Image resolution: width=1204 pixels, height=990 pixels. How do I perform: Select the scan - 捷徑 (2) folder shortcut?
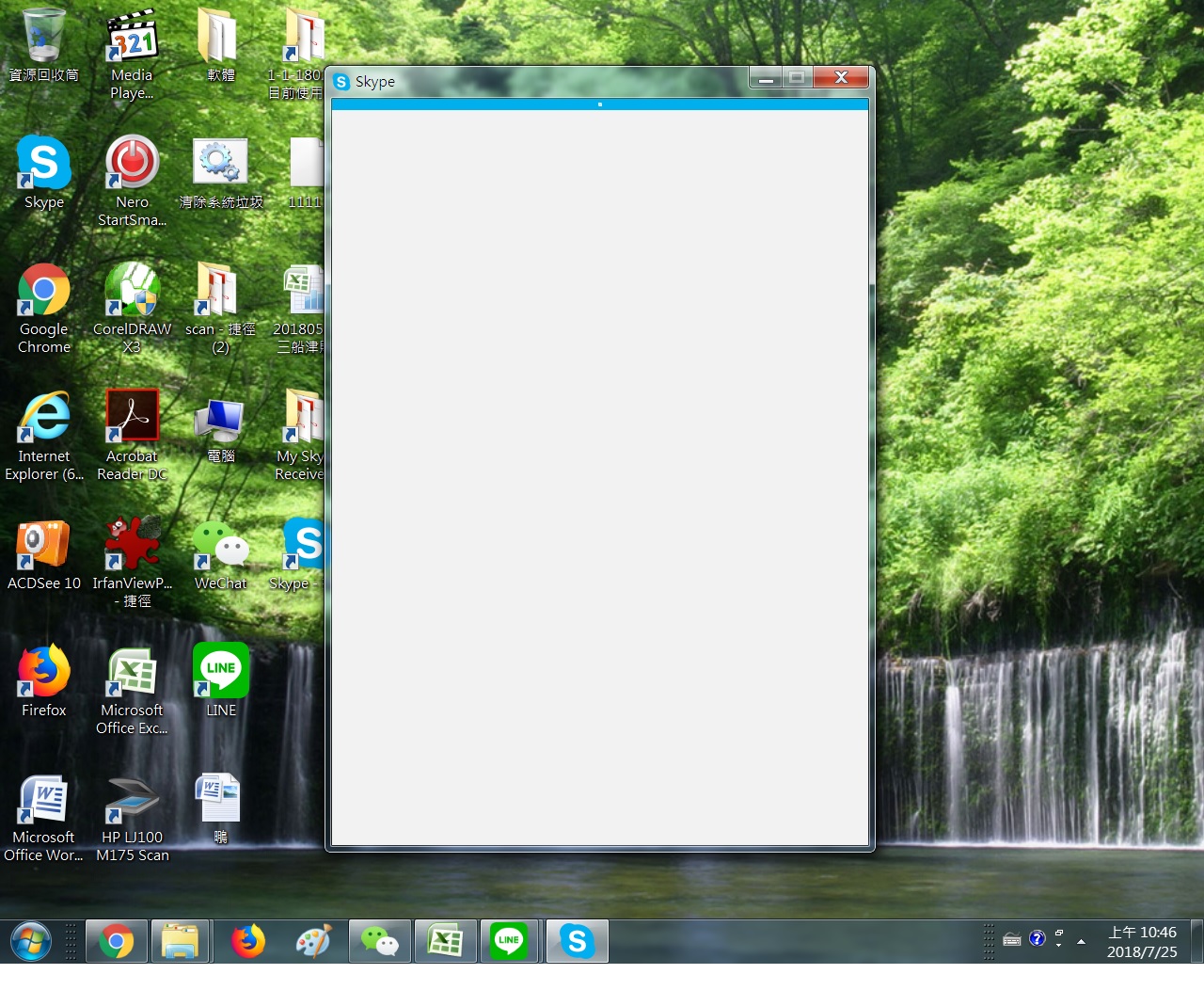click(220, 309)
